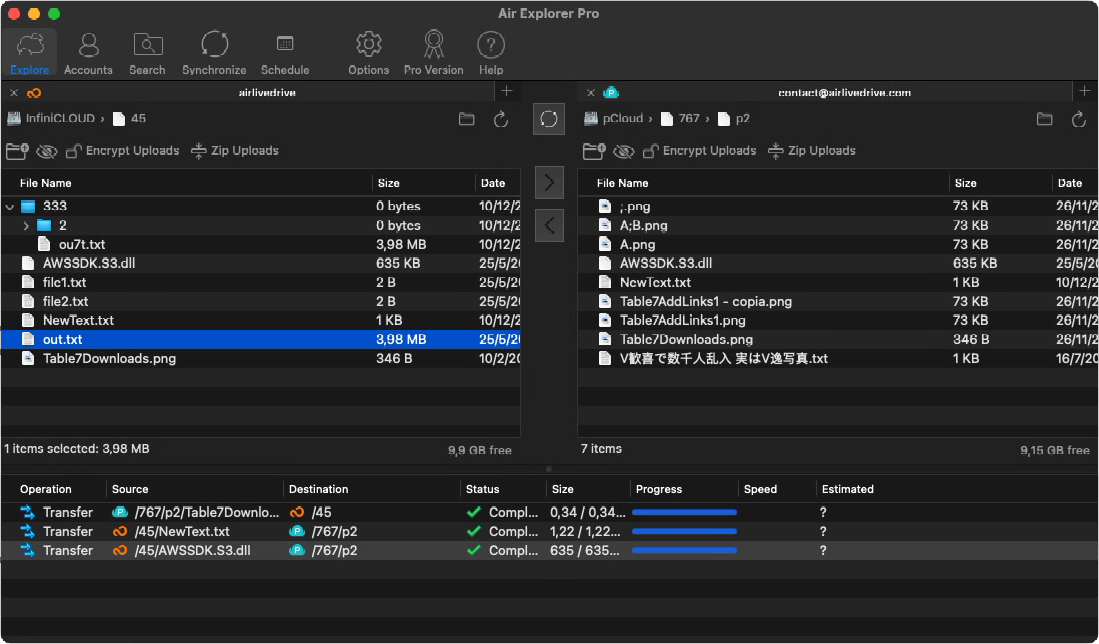Image resolution: width=1099 pixels, height=644 pixels.
Task: Expand the folder named 2
Action: (x=26, y=226)
